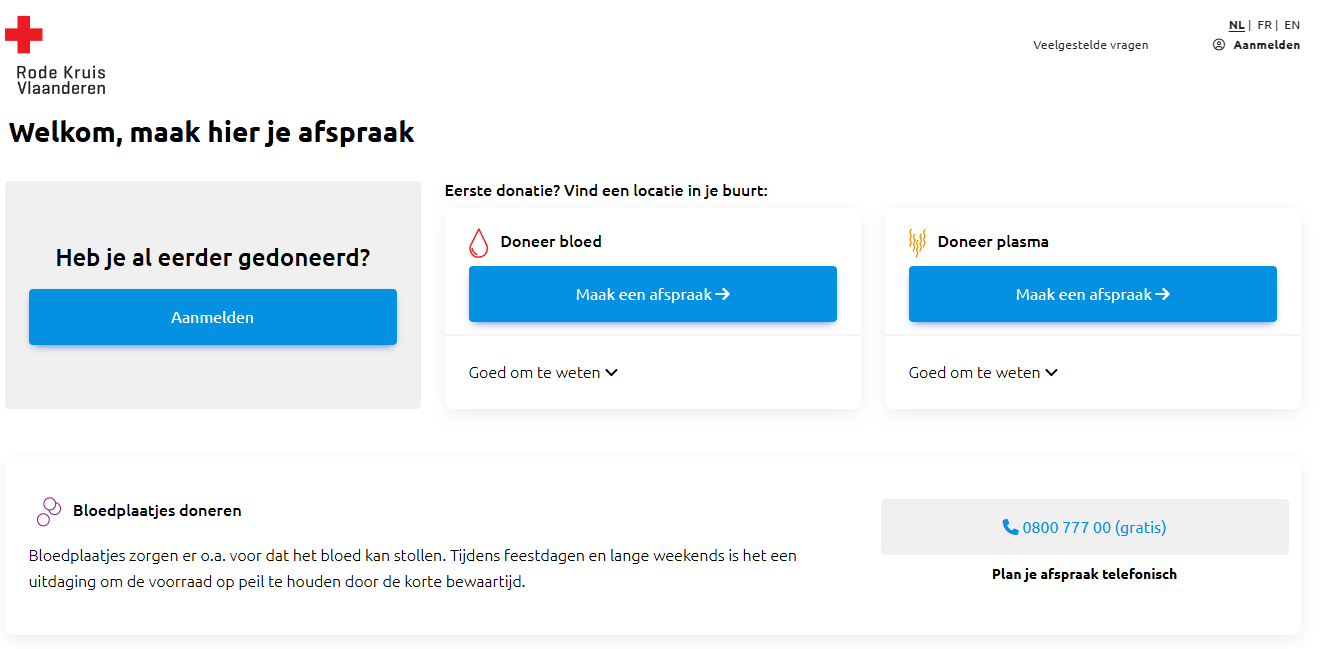Click the Rode Kruis Vlaanderen red cross logo
The image size is (1322, 649).
click(x=24, y=35)
